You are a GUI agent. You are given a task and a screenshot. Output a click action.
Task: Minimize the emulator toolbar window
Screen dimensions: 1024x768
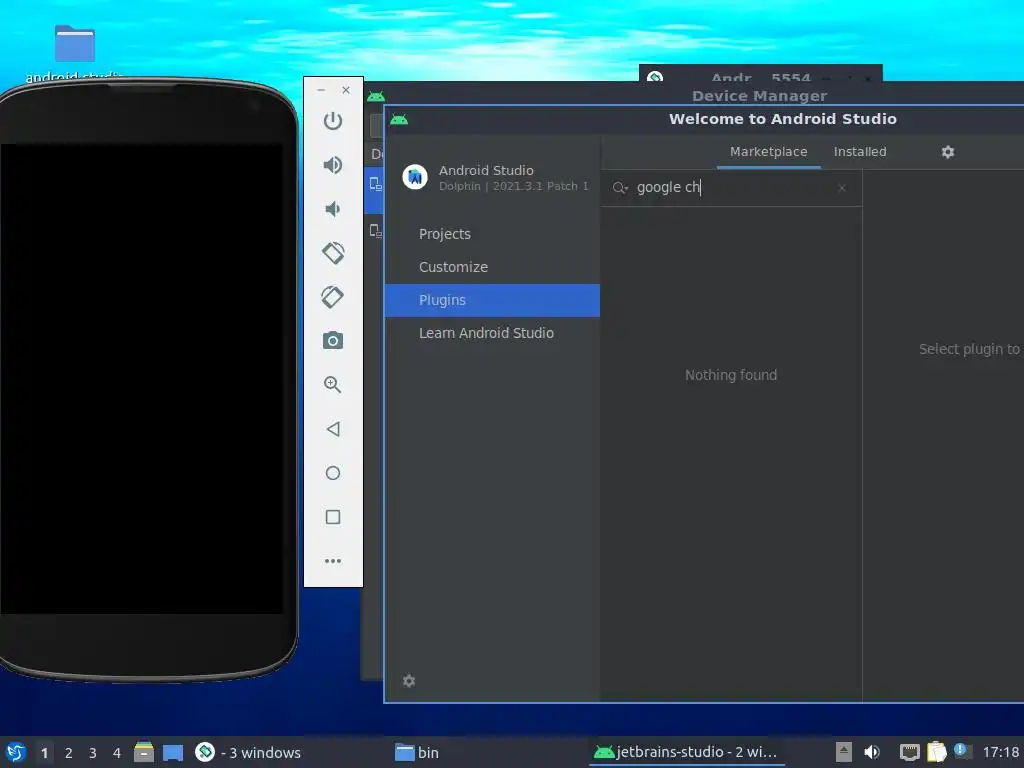coord(321,90)
